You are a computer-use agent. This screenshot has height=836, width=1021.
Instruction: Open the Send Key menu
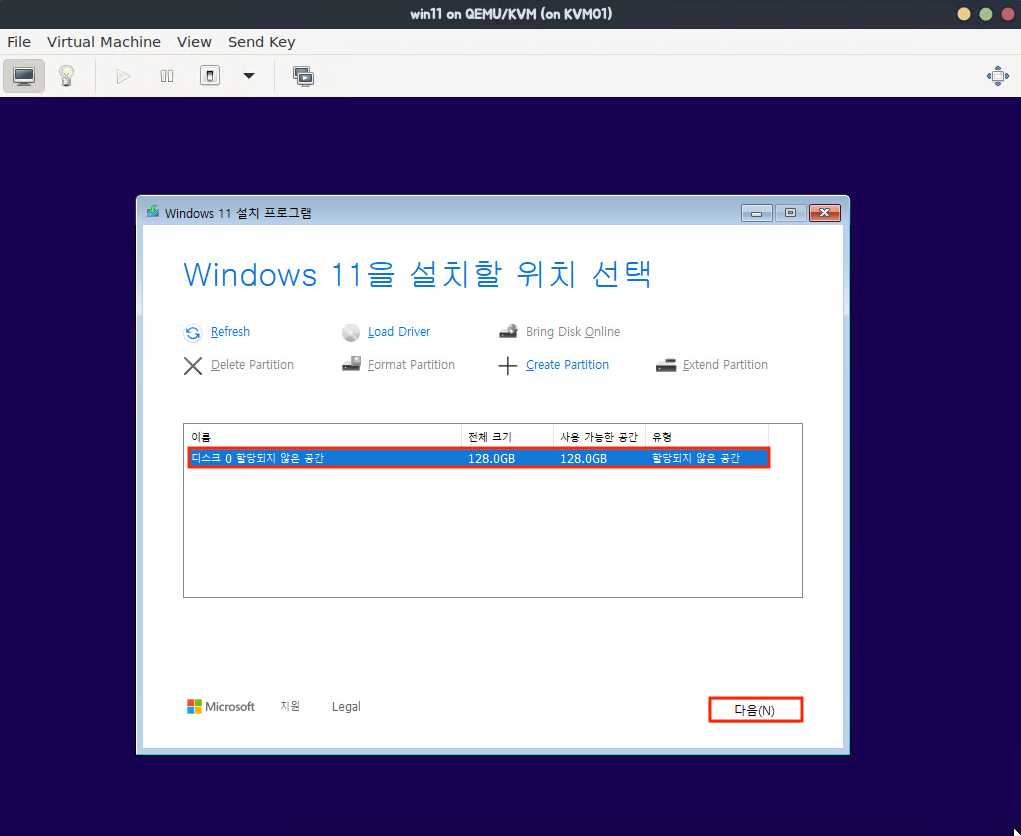click(x=262, y=42)
